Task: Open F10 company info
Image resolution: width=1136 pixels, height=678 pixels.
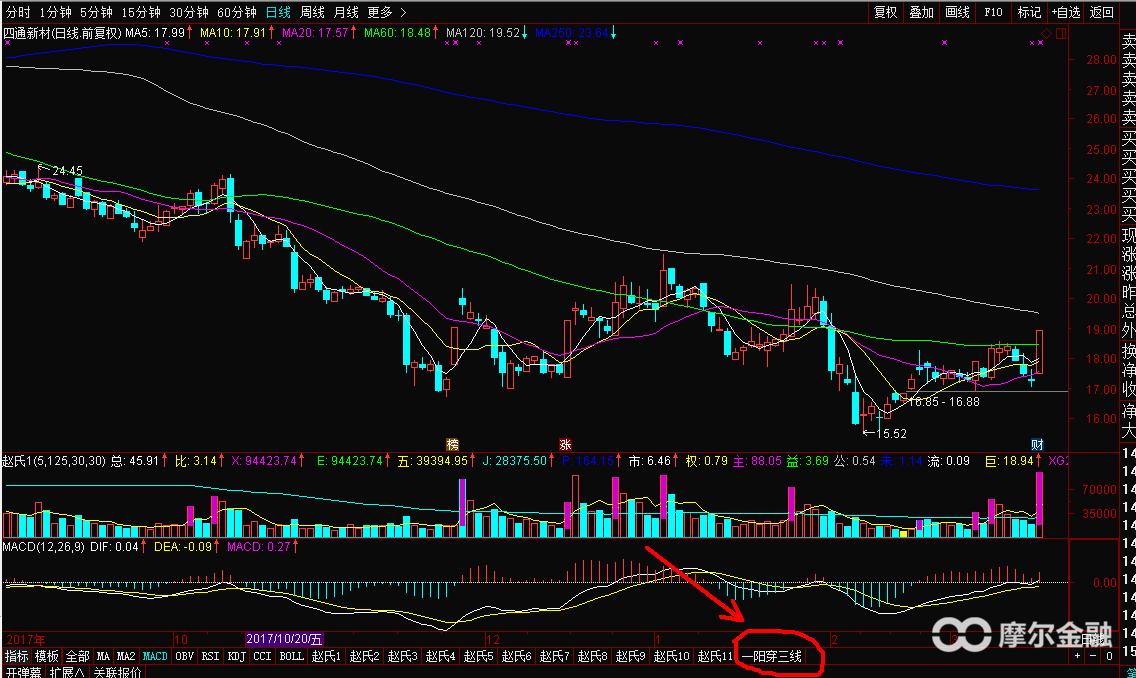Action: [x=993, y=12]
